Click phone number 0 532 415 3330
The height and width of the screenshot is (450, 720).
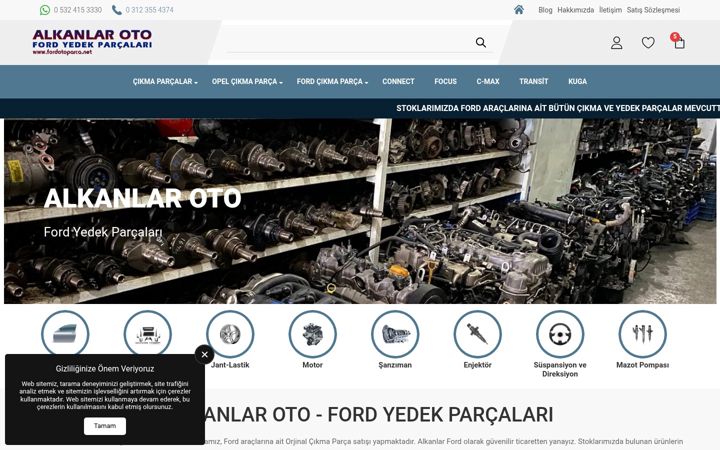tap(78, 10)
